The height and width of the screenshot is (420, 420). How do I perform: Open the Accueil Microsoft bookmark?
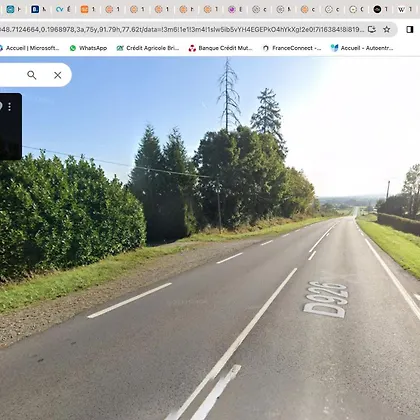[x=29, y=48]
